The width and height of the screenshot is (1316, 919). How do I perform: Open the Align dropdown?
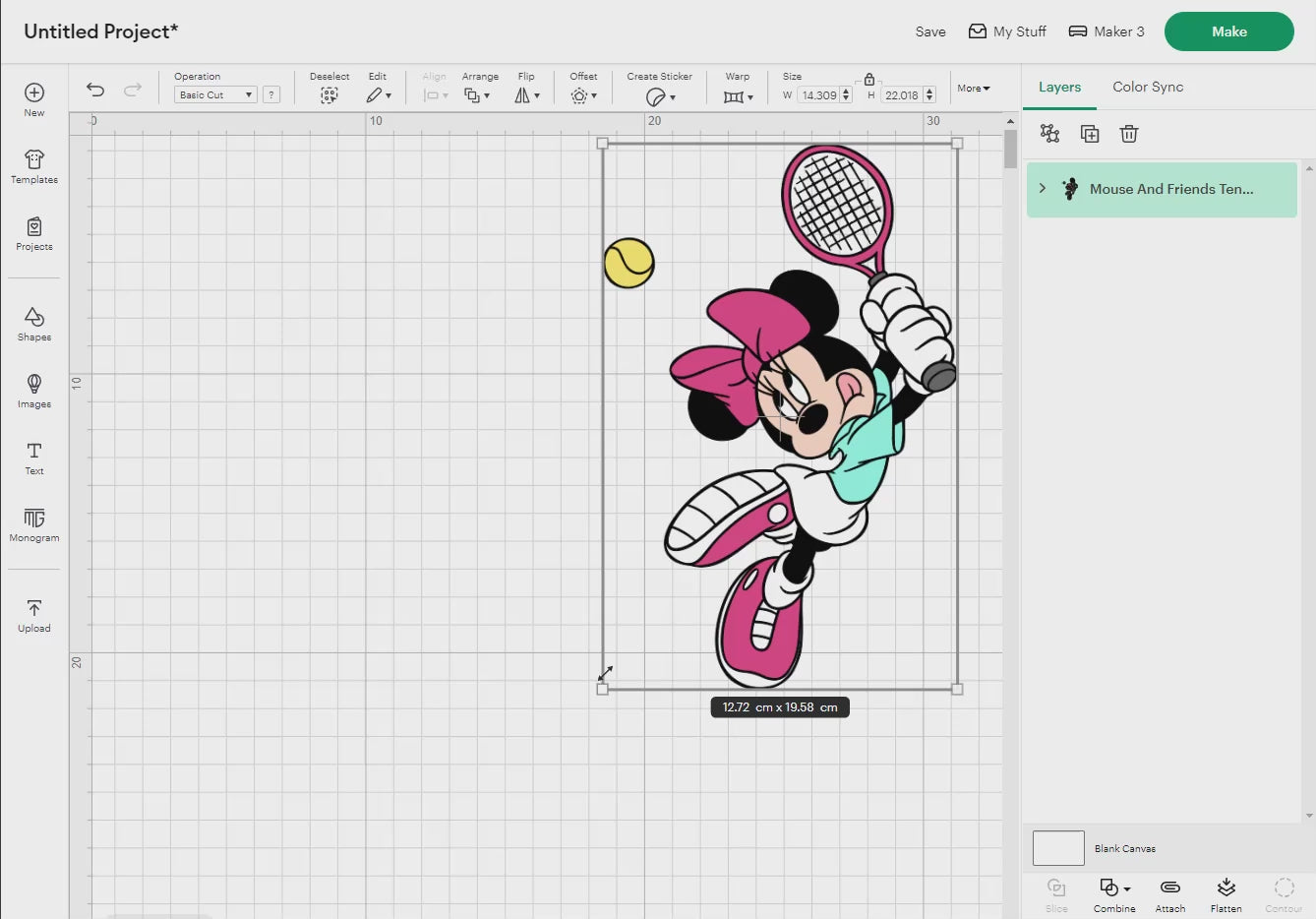pos(436,95)
